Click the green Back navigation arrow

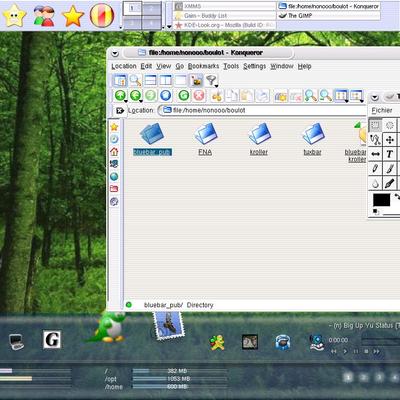coord(135,96)
